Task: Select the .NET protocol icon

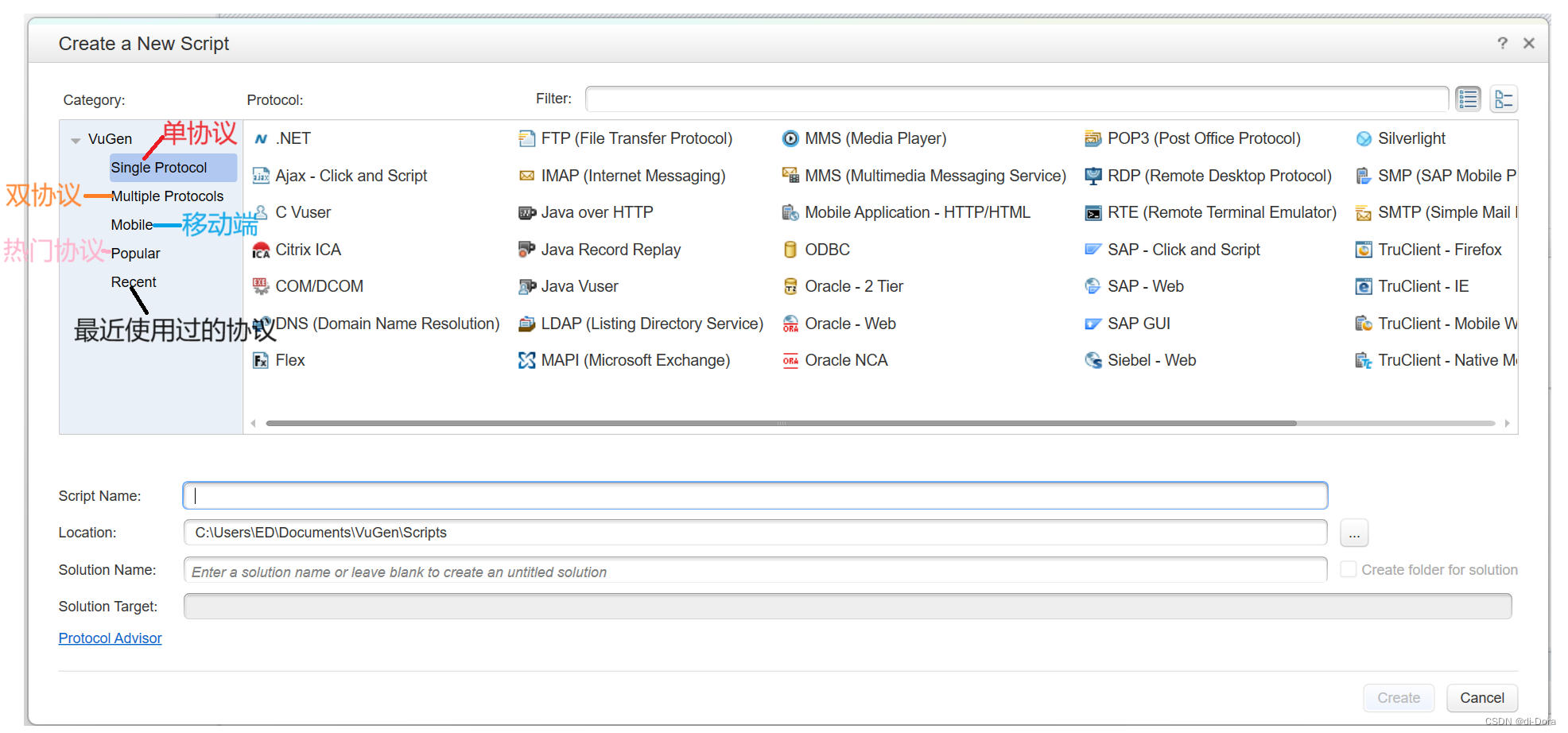Action: click(x=261, y=139)
